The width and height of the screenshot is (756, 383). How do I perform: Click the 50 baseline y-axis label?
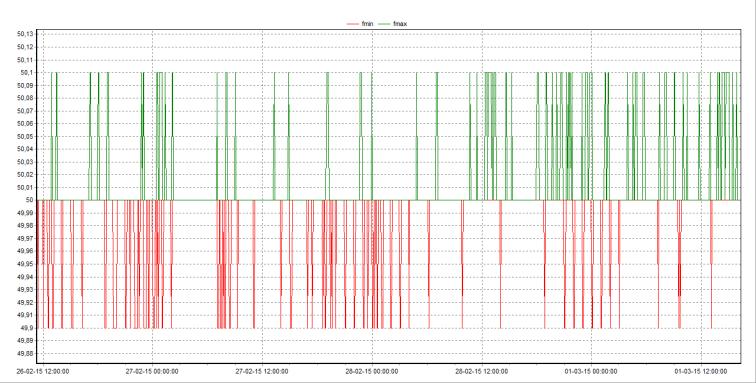(x=29, y=200)
